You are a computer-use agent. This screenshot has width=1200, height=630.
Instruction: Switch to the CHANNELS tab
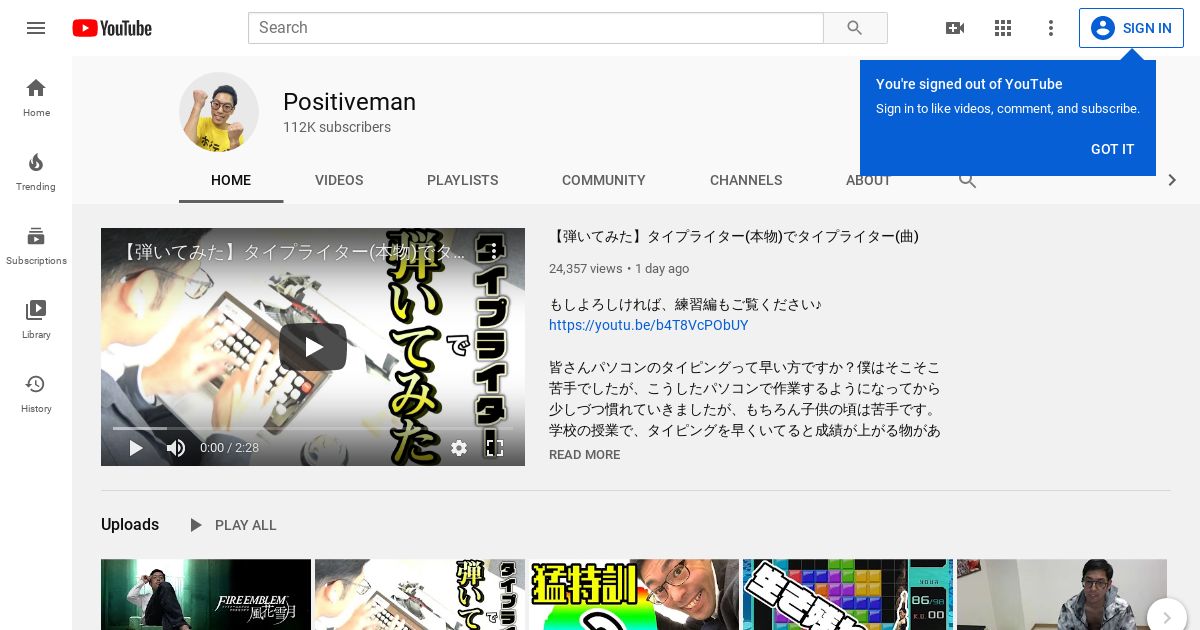pyautogui.click(x=746, y=180)
